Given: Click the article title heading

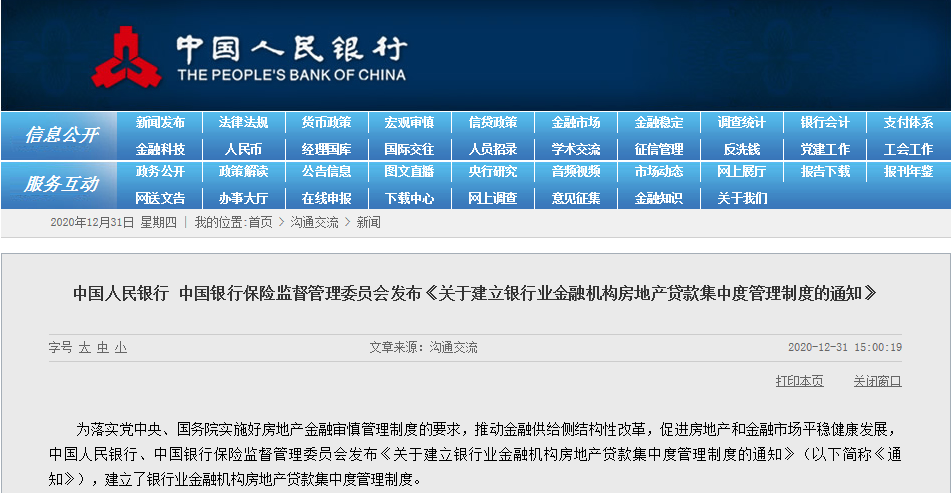Looking at the screenshot, I should tap(475, 293).
